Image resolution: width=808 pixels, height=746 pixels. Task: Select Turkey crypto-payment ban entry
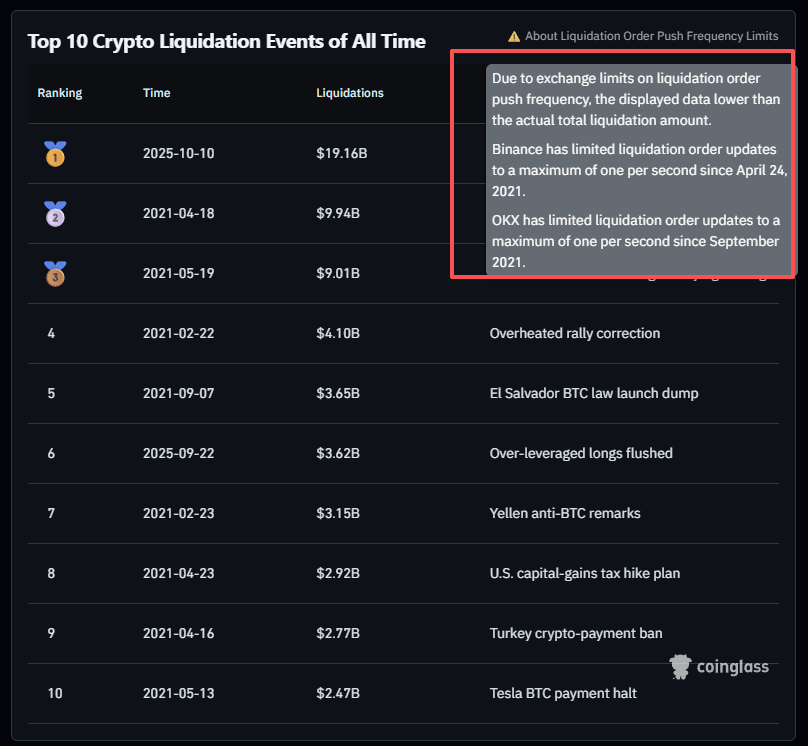pos(576,633)
